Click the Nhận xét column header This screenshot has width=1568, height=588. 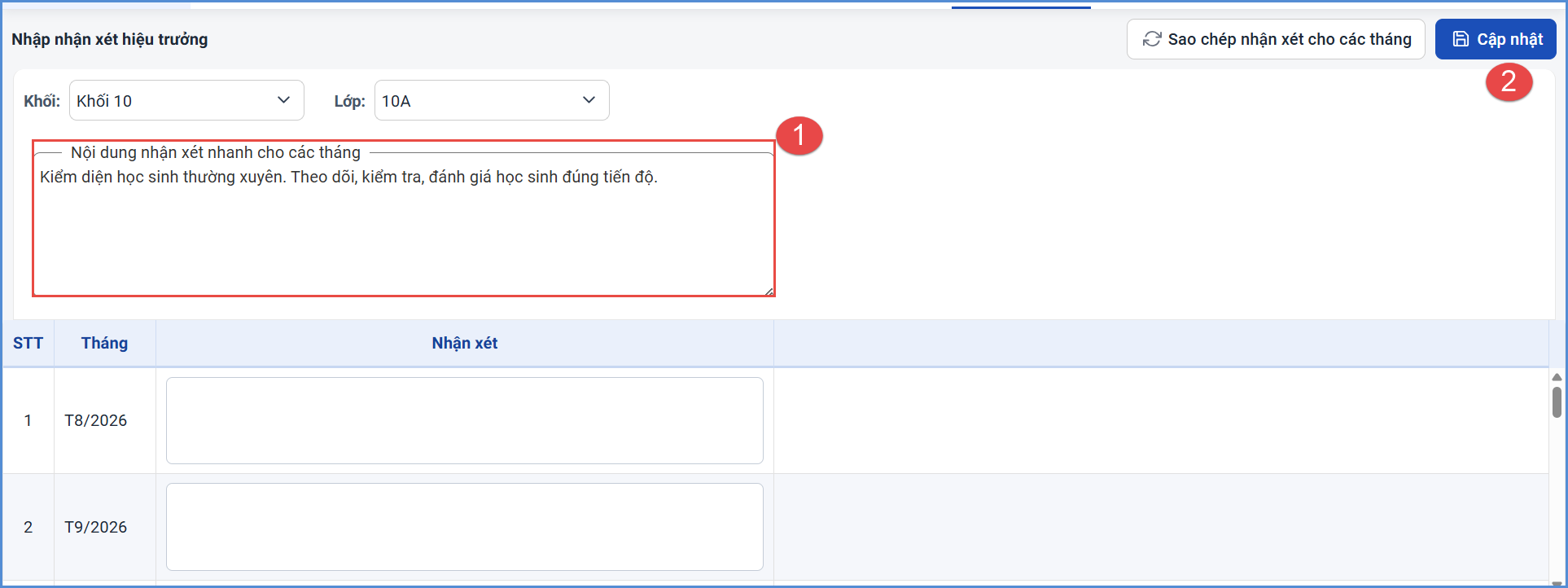pos(465,343)
